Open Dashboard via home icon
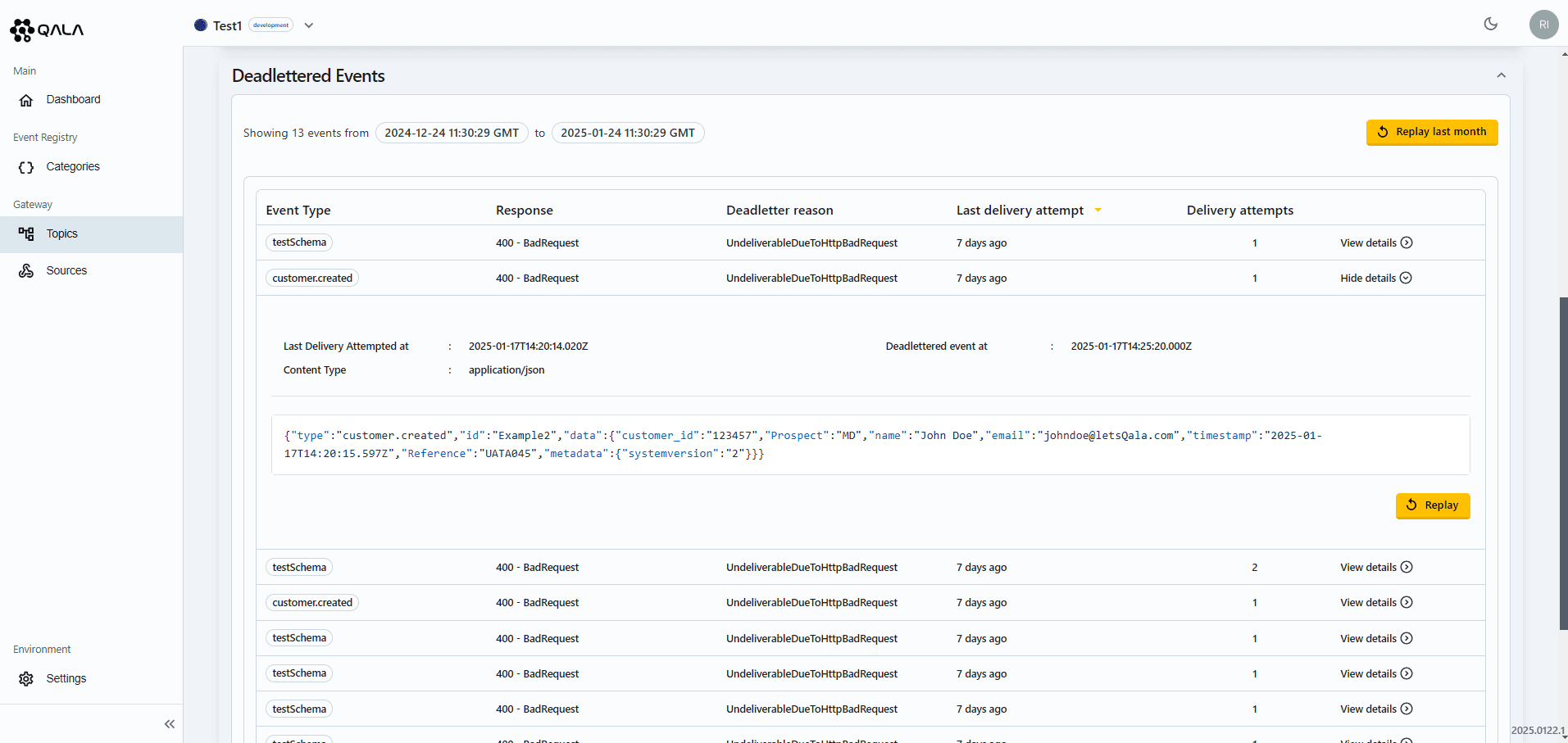The height and width of the screenshot is (743, 1568). click(x=26, y=100)
